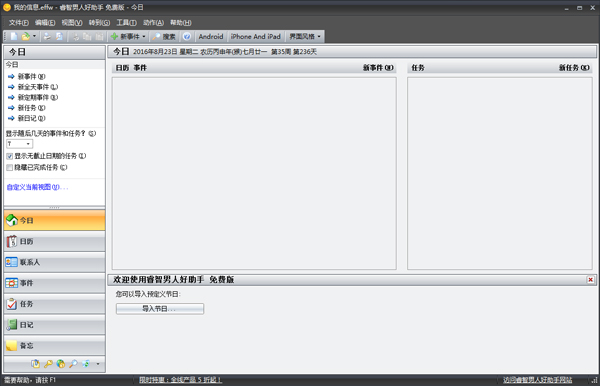Click the window resize grip in the status bar corner
Screen dimensions: 600x386
595,380
